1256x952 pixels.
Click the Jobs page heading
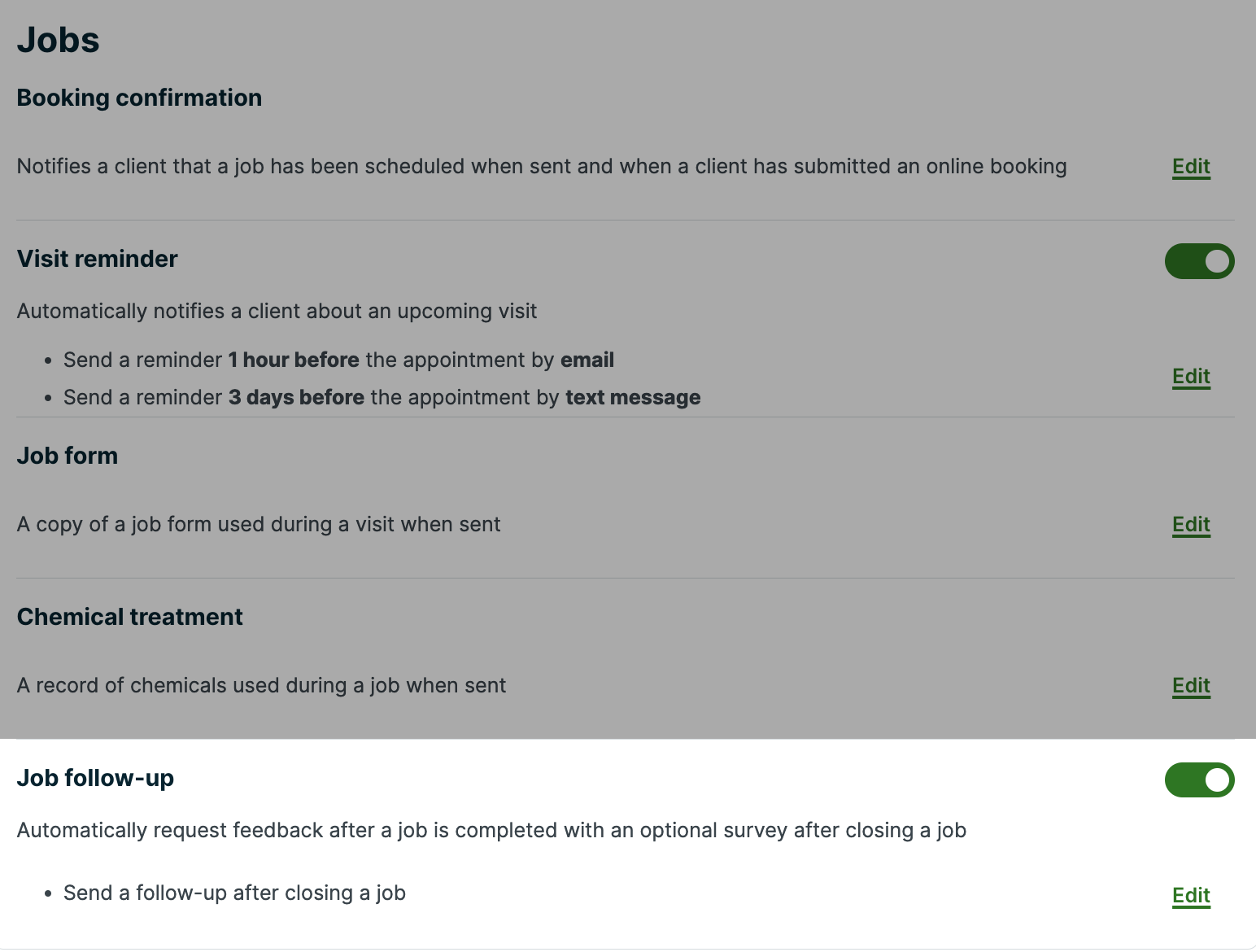click(x=58, y=40)
